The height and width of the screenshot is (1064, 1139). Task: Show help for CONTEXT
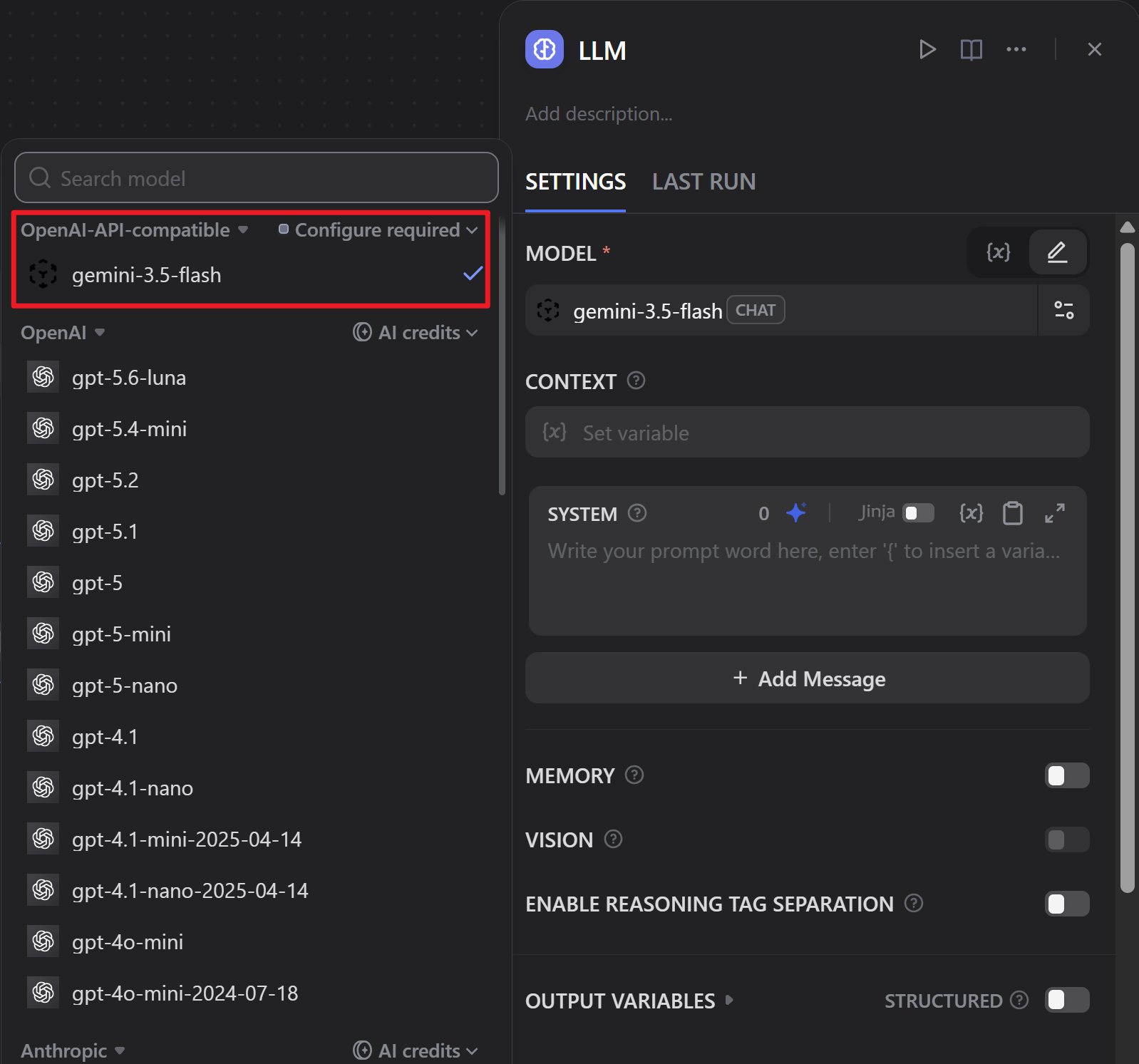point(636,381)
